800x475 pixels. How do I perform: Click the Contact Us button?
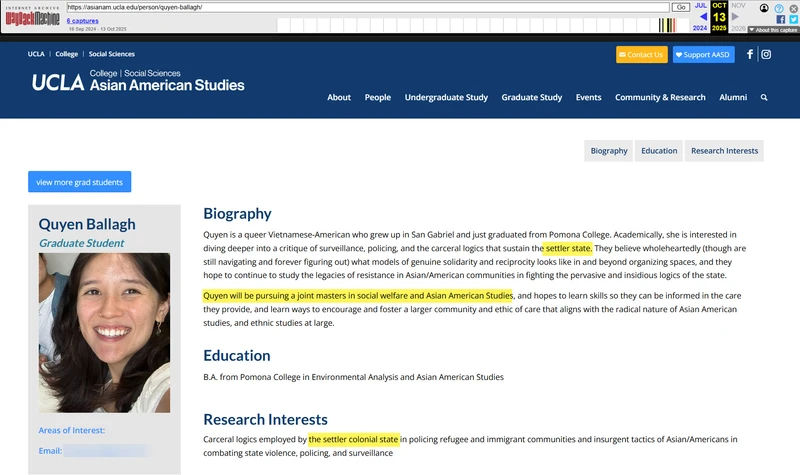coord(641,55)
